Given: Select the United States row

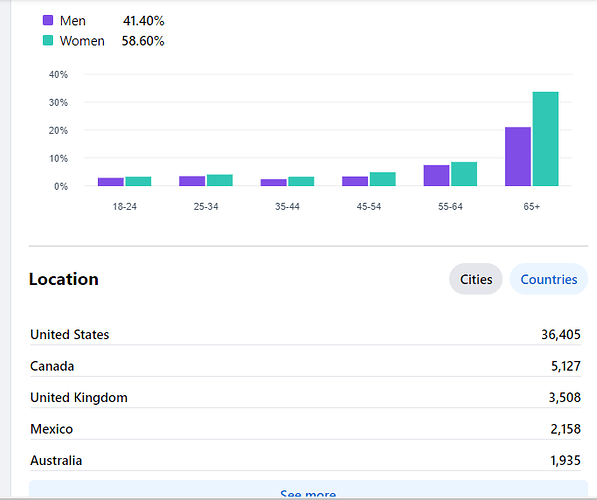Looking at the screenshot, I should (305, 334).
